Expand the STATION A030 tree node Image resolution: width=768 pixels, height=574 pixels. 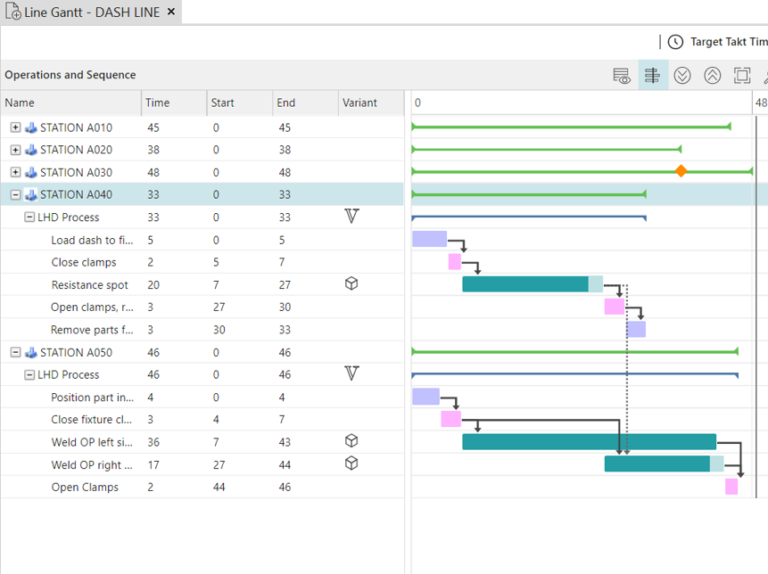pyautogui.click(x=15, y=172)
